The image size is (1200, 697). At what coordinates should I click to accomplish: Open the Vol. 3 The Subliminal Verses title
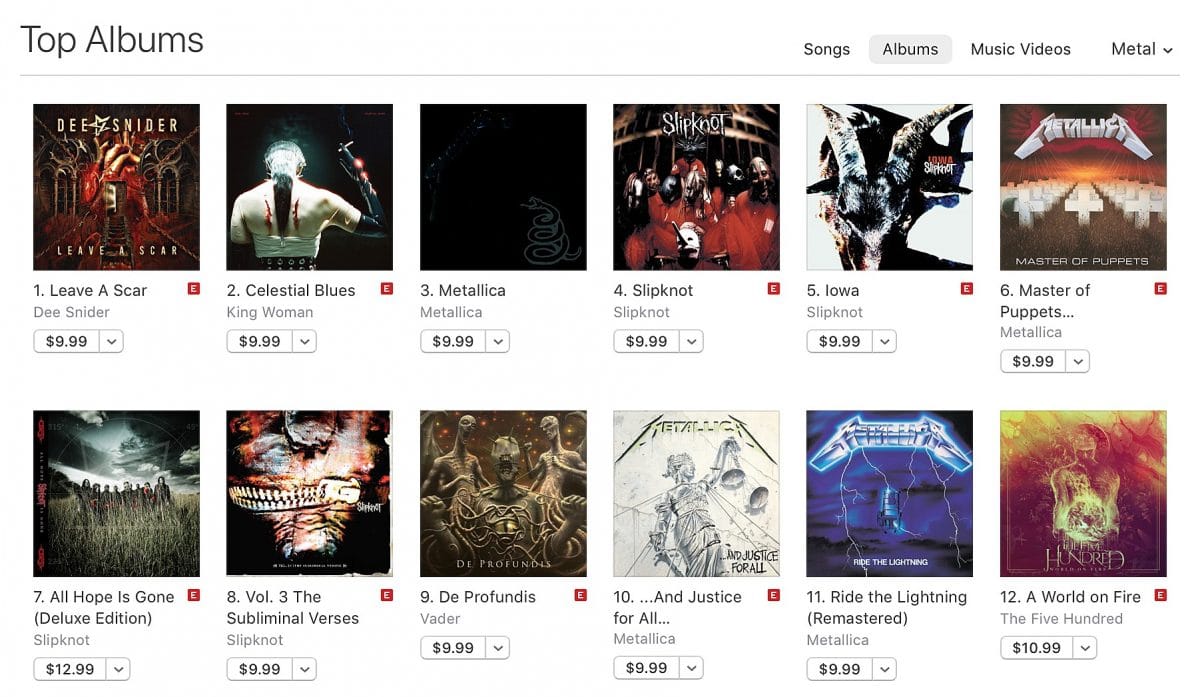coord(292,607)
